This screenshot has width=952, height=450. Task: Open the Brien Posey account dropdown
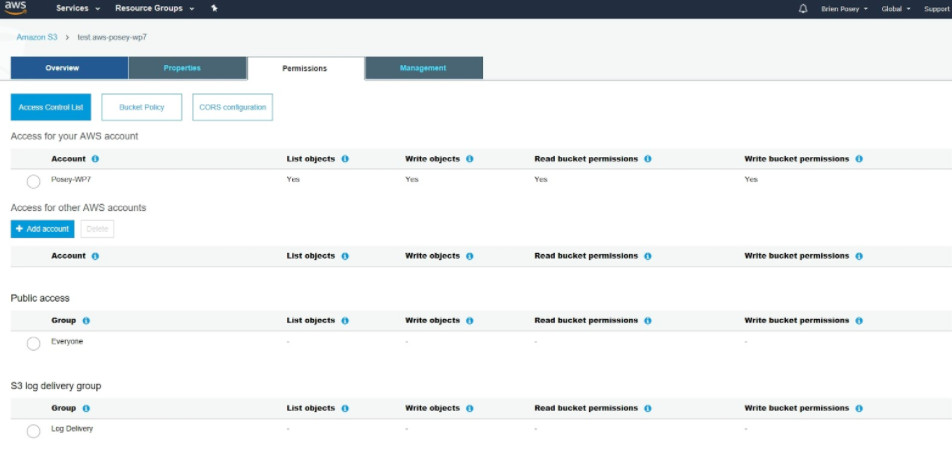tap(844, 9)
